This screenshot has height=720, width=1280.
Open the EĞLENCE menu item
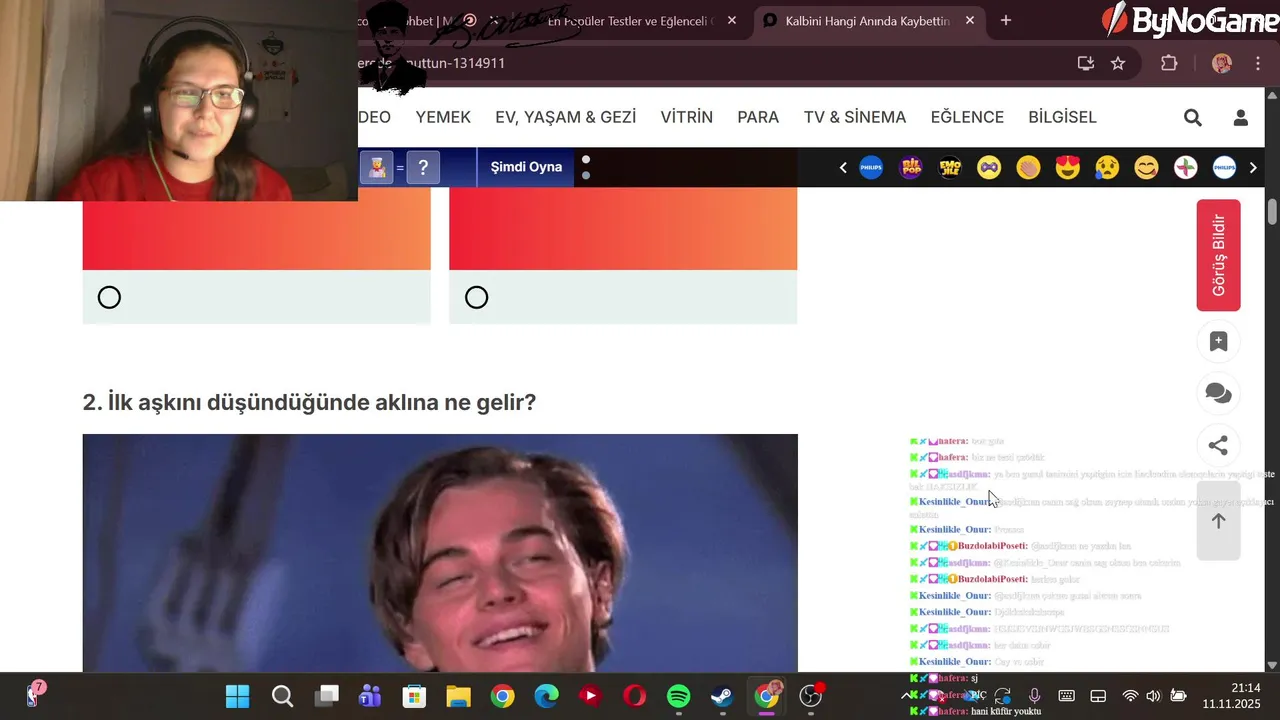pyautogui.click(x=967, y=117)
